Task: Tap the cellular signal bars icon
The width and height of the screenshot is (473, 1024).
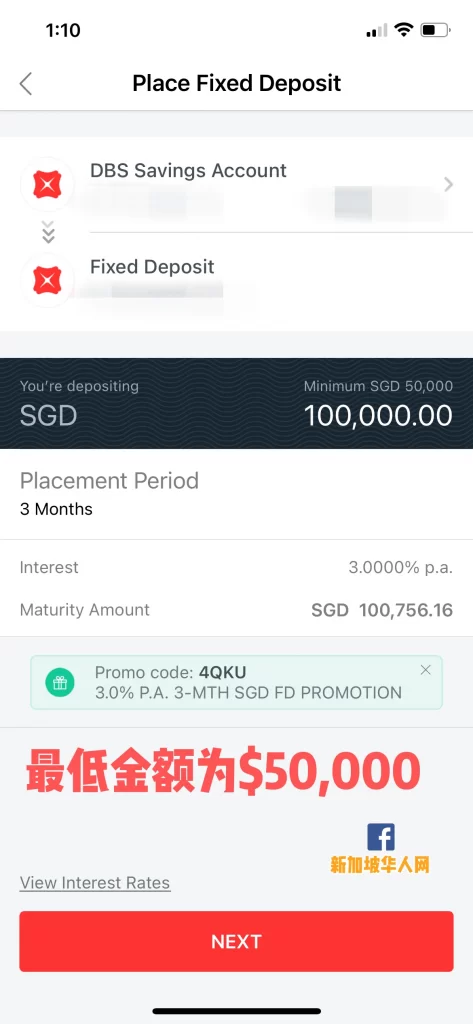Action: (x=376, y=31)
